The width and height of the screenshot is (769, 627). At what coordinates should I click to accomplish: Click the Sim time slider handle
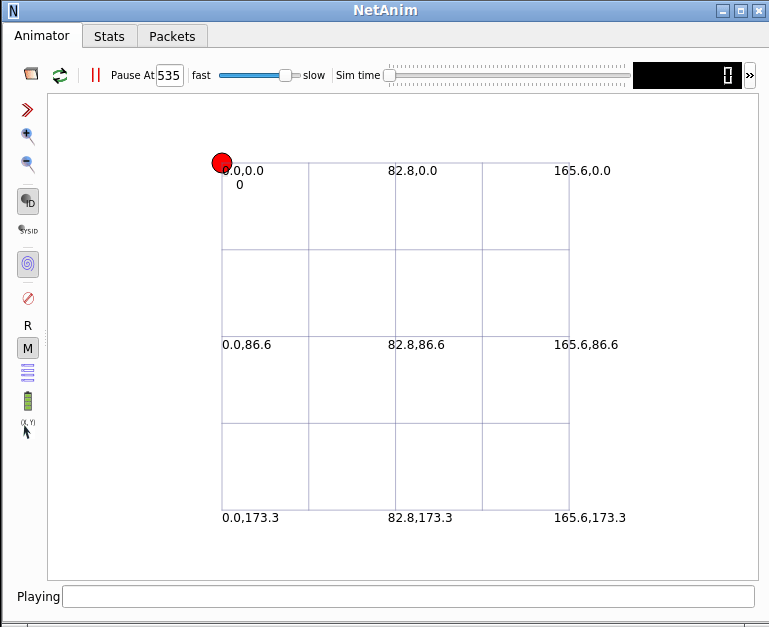pyautogui.click(x=389, y=76)
